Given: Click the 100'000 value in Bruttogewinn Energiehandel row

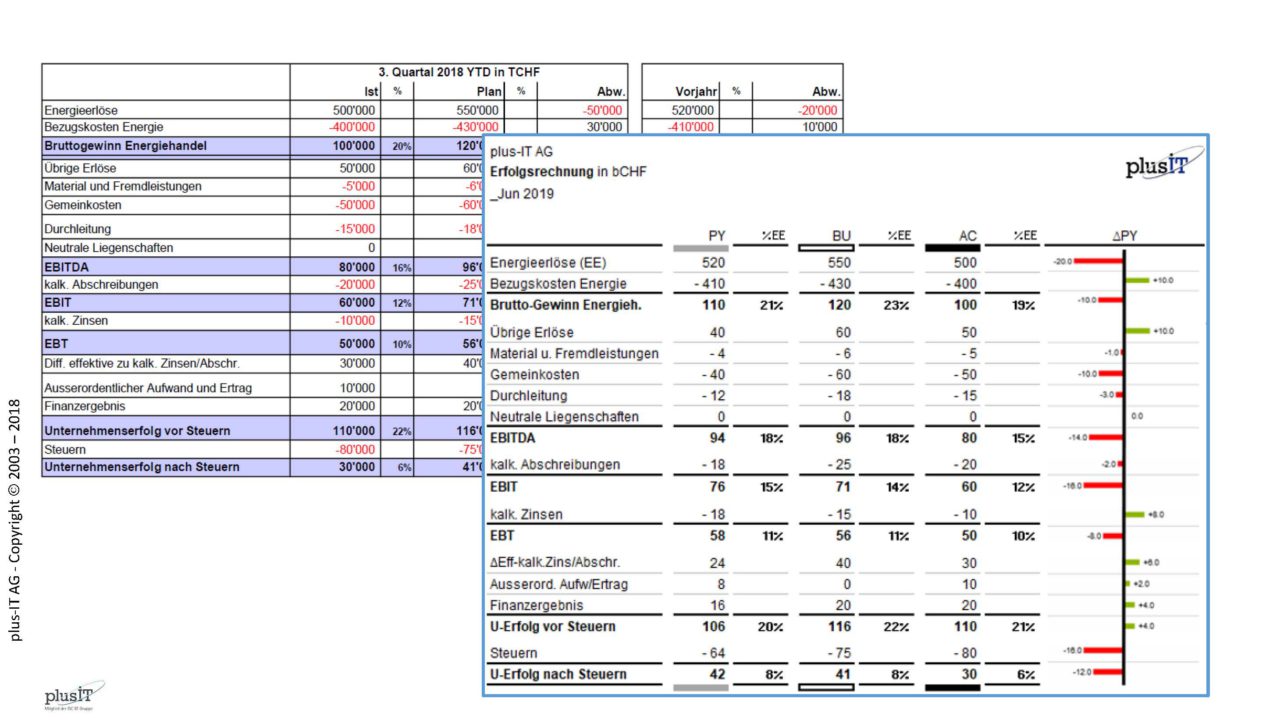Looking at the screenshot, I should coord(354,146).
